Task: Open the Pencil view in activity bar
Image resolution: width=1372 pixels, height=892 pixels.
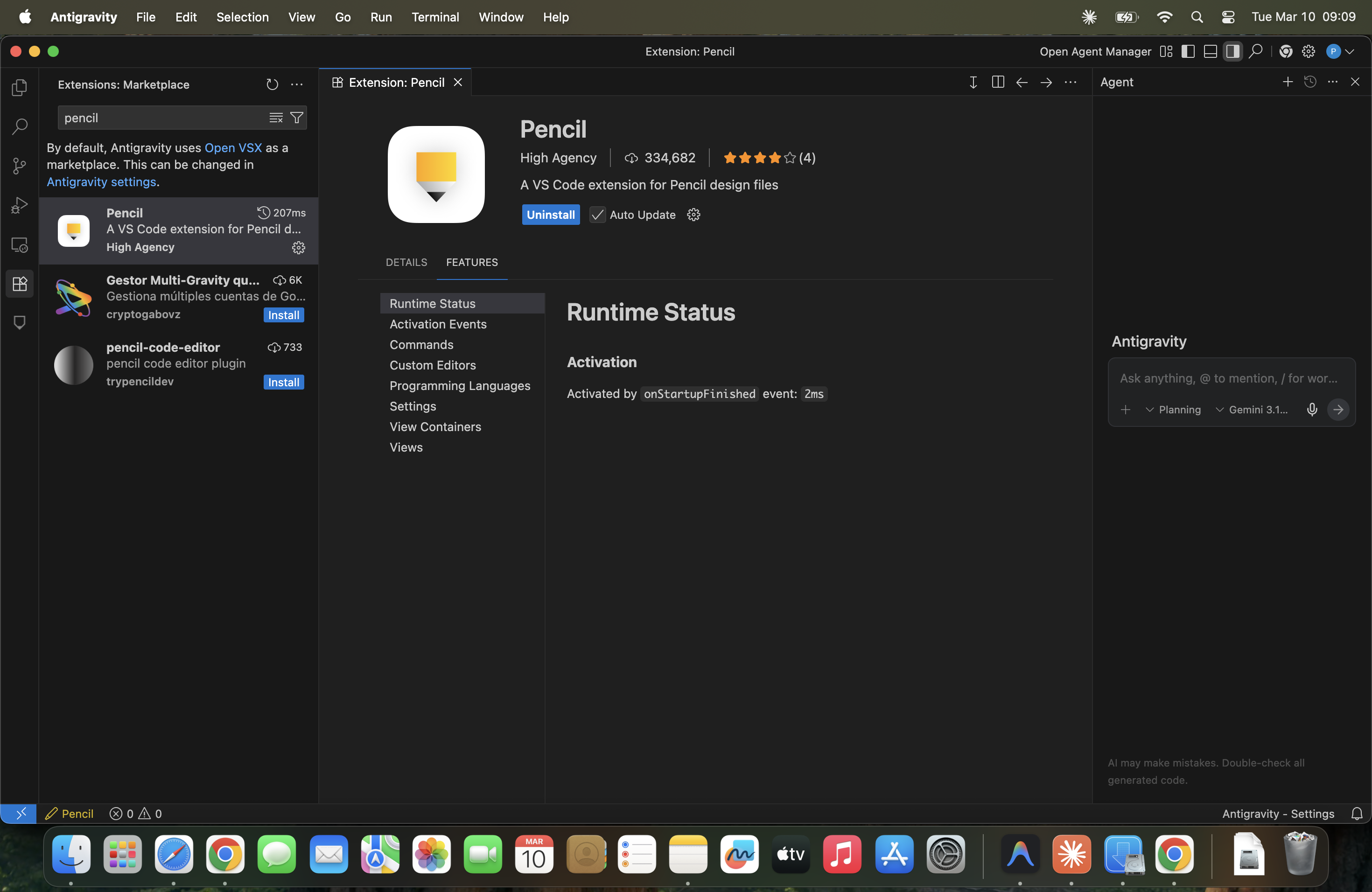Action: (x=20, y=323)
